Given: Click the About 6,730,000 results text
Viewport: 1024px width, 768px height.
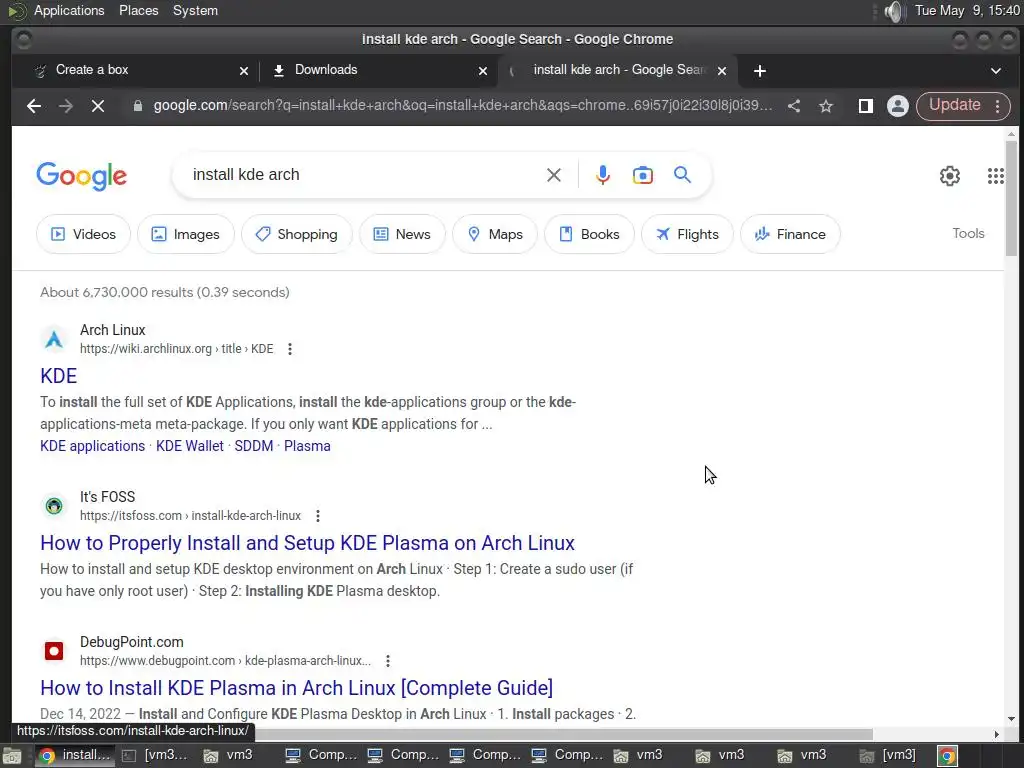Looking at the screenshot, I should point(165,293).
